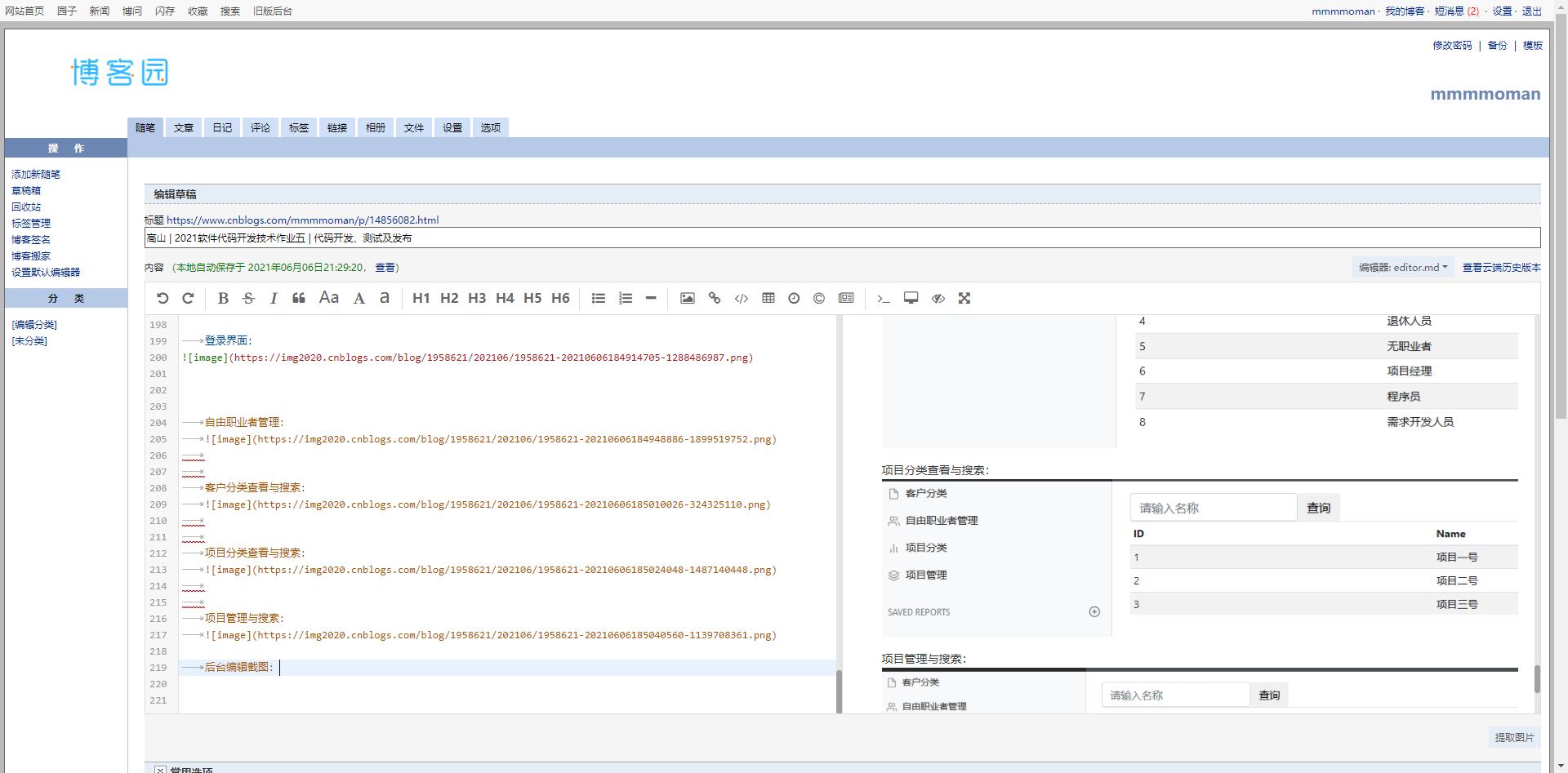1568x773 pixels.
Task: Open 博客签名 in sidebar
Action: click(31, 240)
